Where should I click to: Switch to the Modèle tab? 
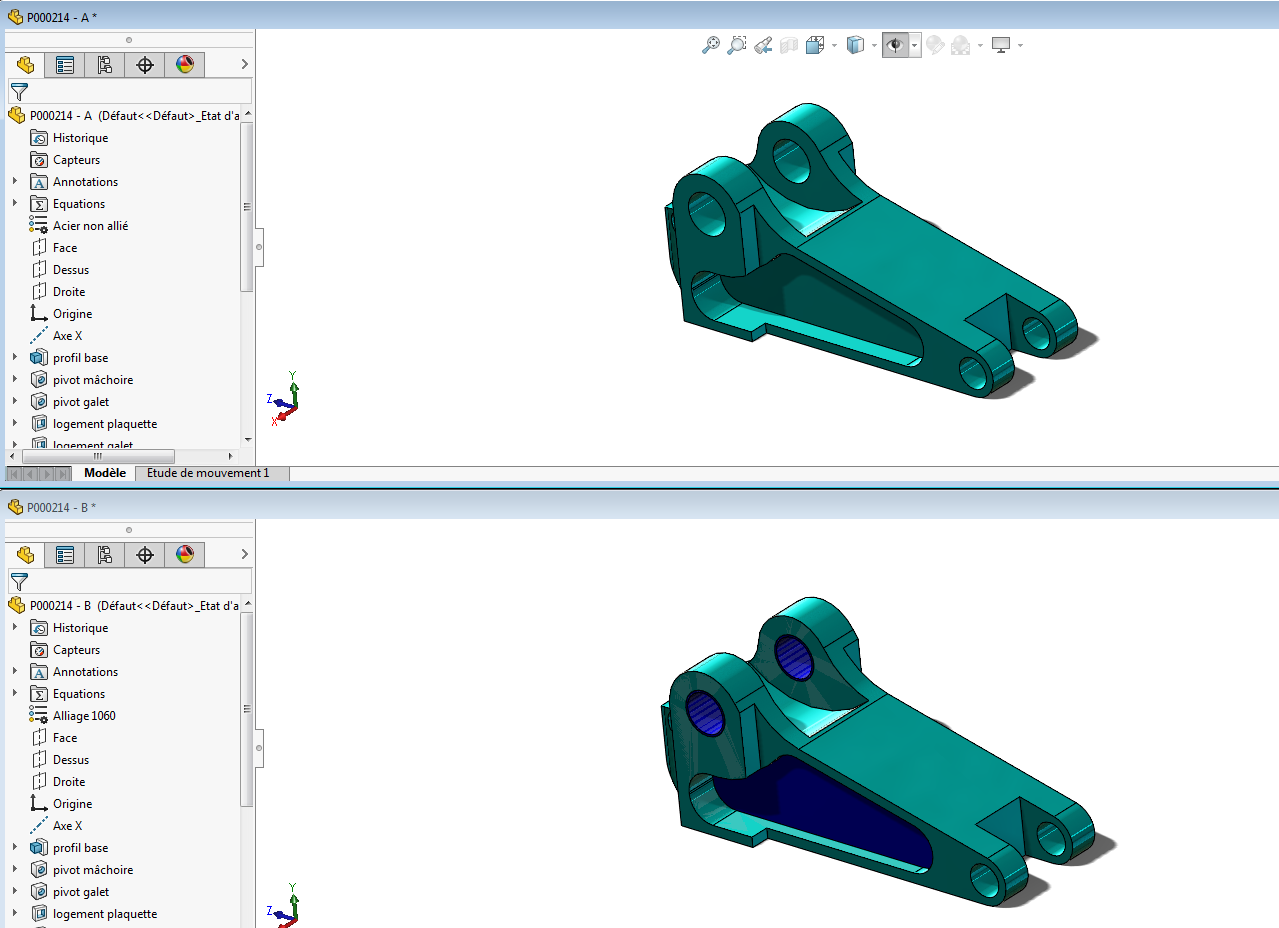(105, 473)
